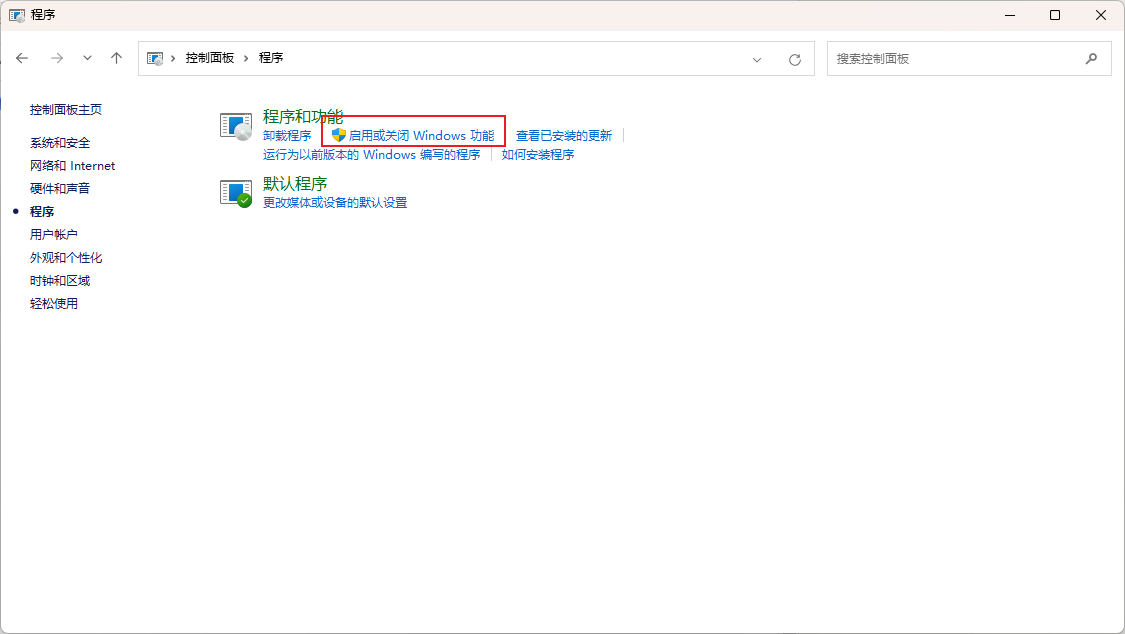Open 启用或关闭 Windows 功能
Screen dimensions: 1125x634
pos(421,136)
